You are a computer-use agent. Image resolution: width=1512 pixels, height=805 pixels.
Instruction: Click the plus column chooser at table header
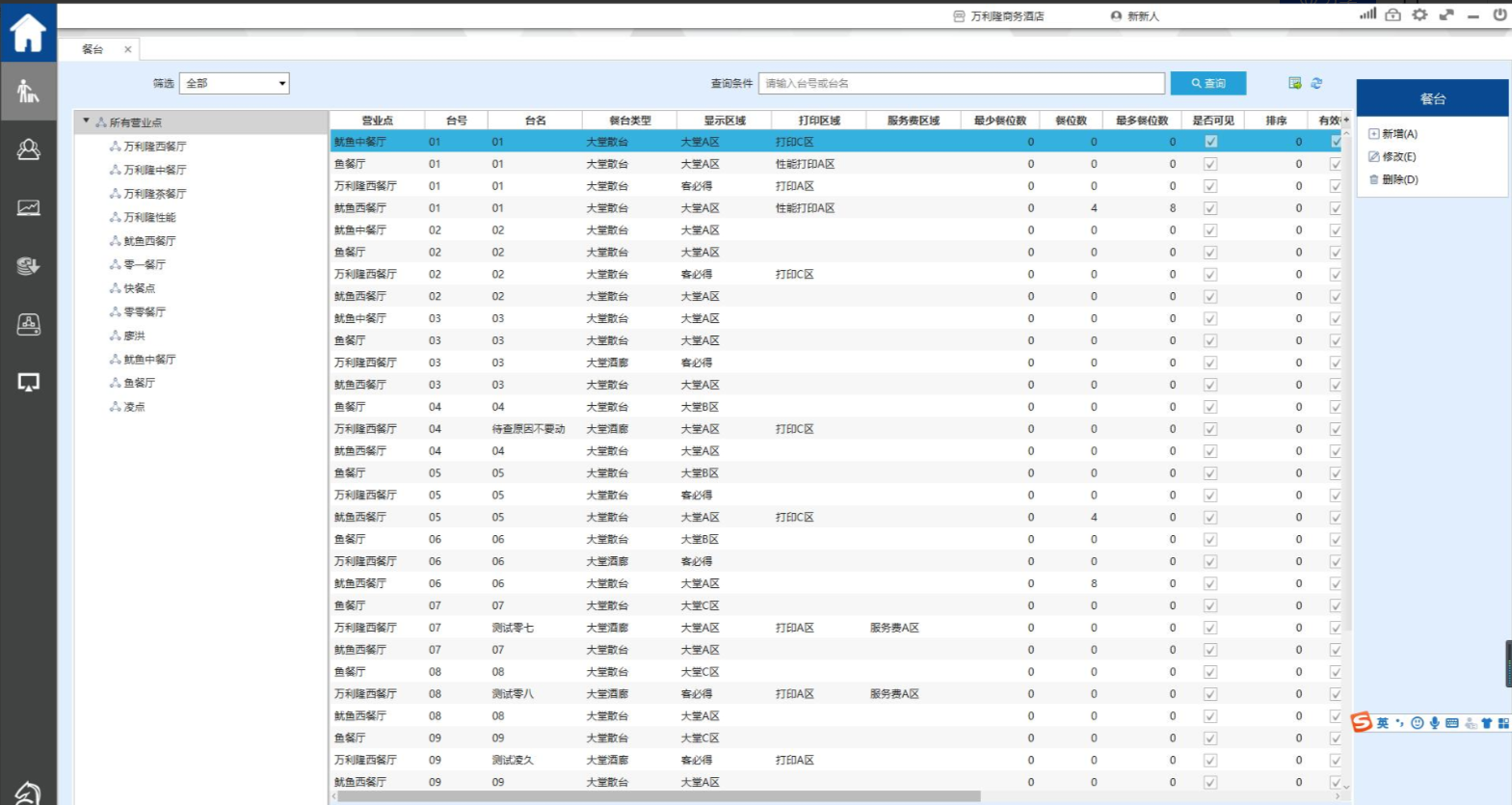[1346, 121]
